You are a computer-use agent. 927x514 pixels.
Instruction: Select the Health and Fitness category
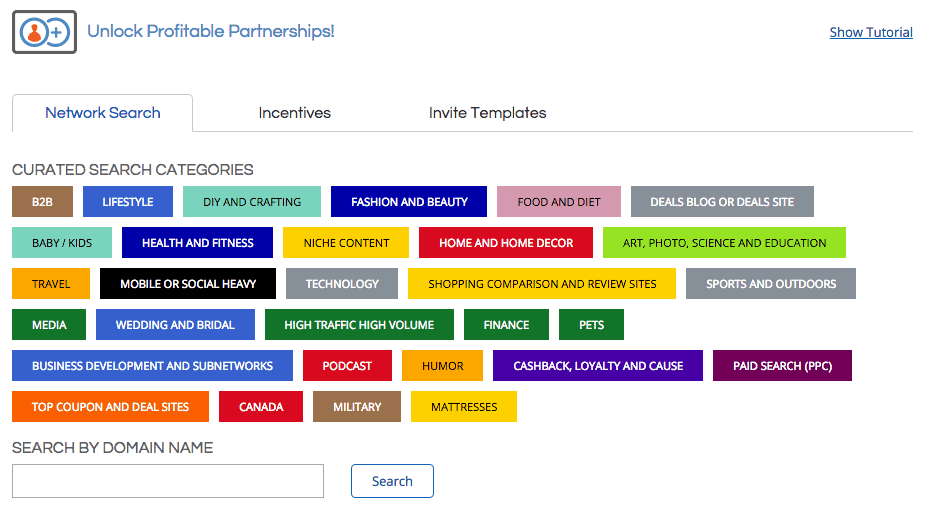click(197, 243)
